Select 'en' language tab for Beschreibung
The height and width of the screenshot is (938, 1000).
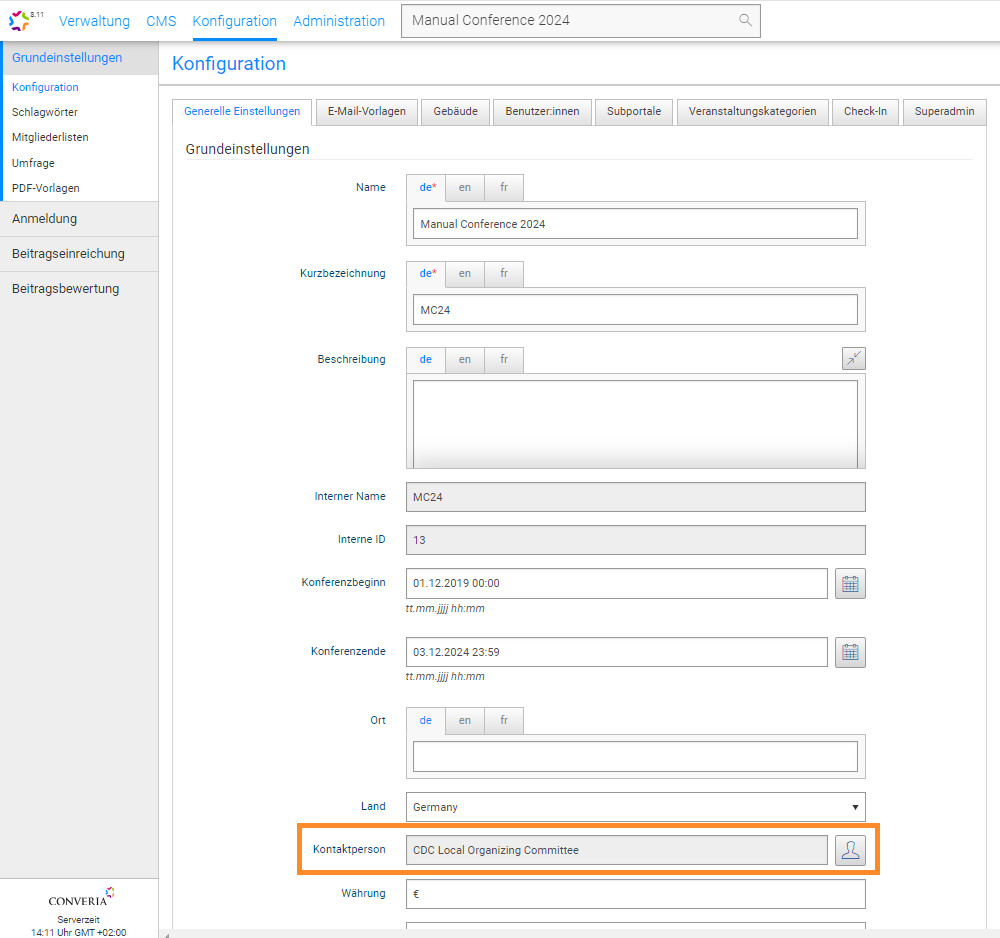tap(465, 360)
